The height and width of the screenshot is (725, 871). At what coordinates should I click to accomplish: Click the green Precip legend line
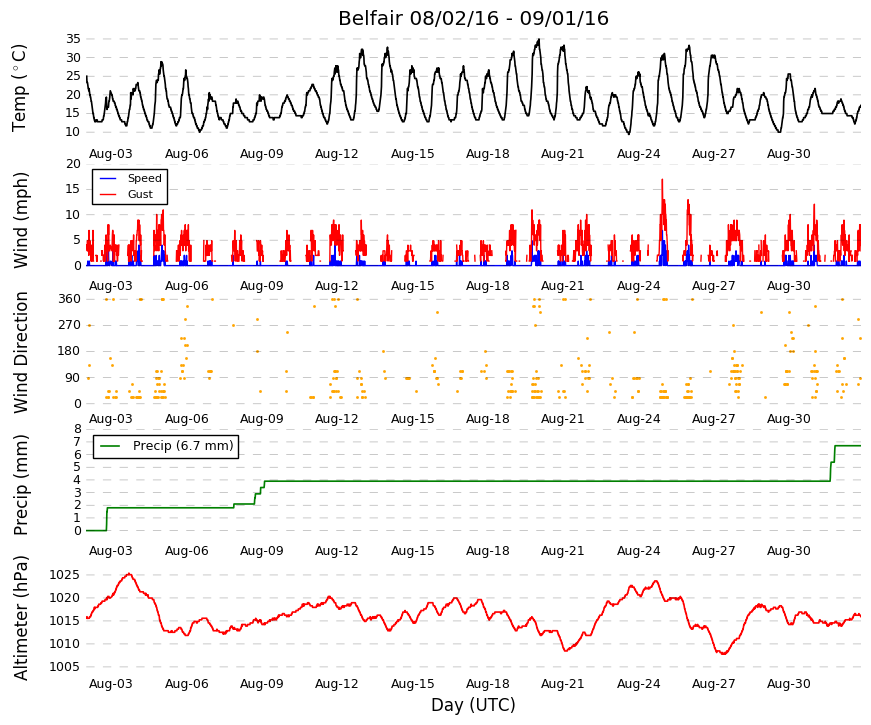tap(110, 446)
